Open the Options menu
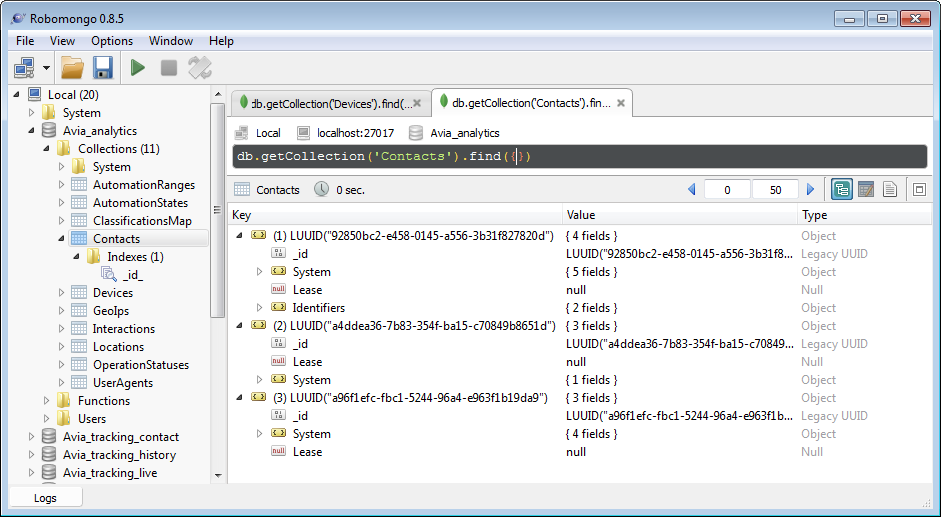The height and width of the screenshot is (517, 941). [x=112, y=41]
